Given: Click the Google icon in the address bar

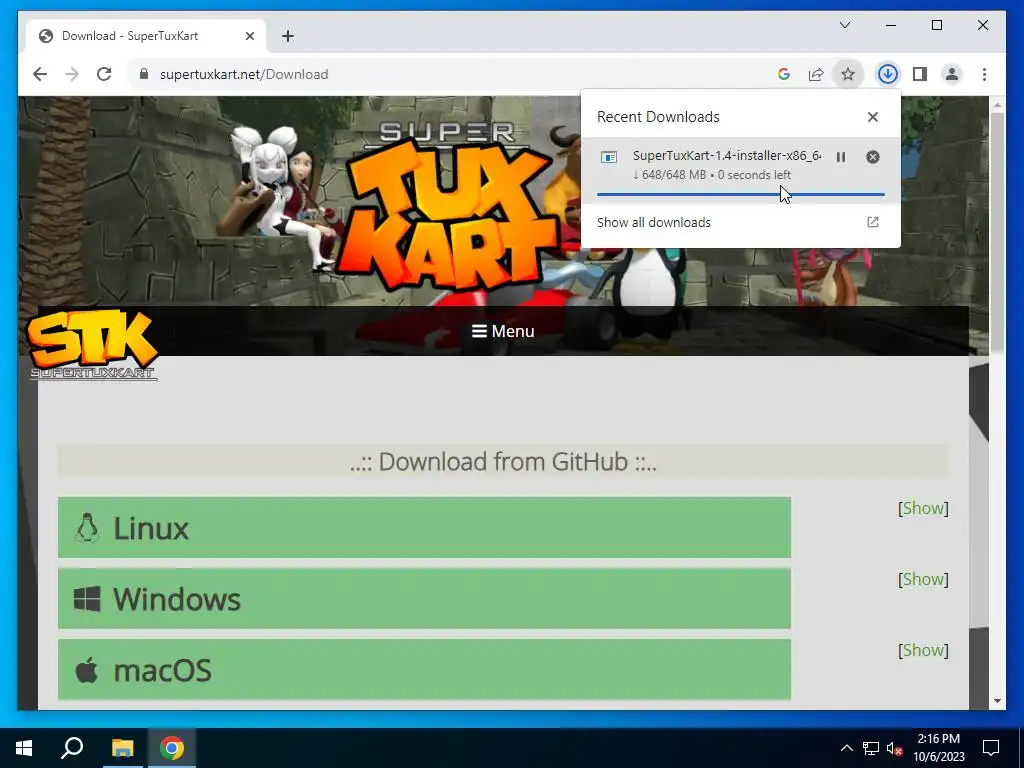Looking at the screenshot, I should 784,74.
